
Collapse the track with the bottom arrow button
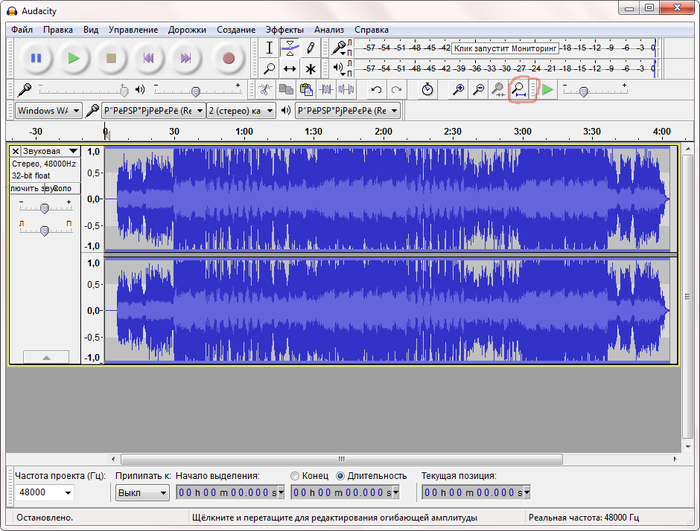click(x=44, y=357)
